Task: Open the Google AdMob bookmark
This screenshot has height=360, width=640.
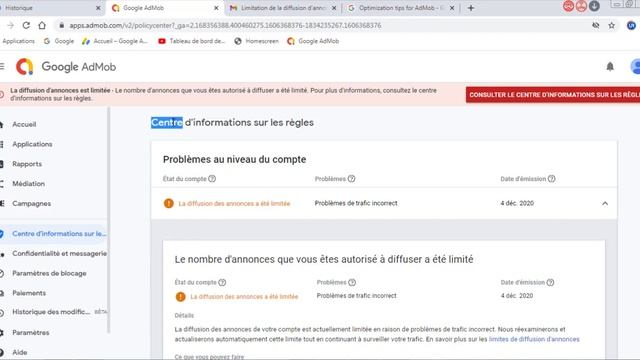Action: (313, 41)
